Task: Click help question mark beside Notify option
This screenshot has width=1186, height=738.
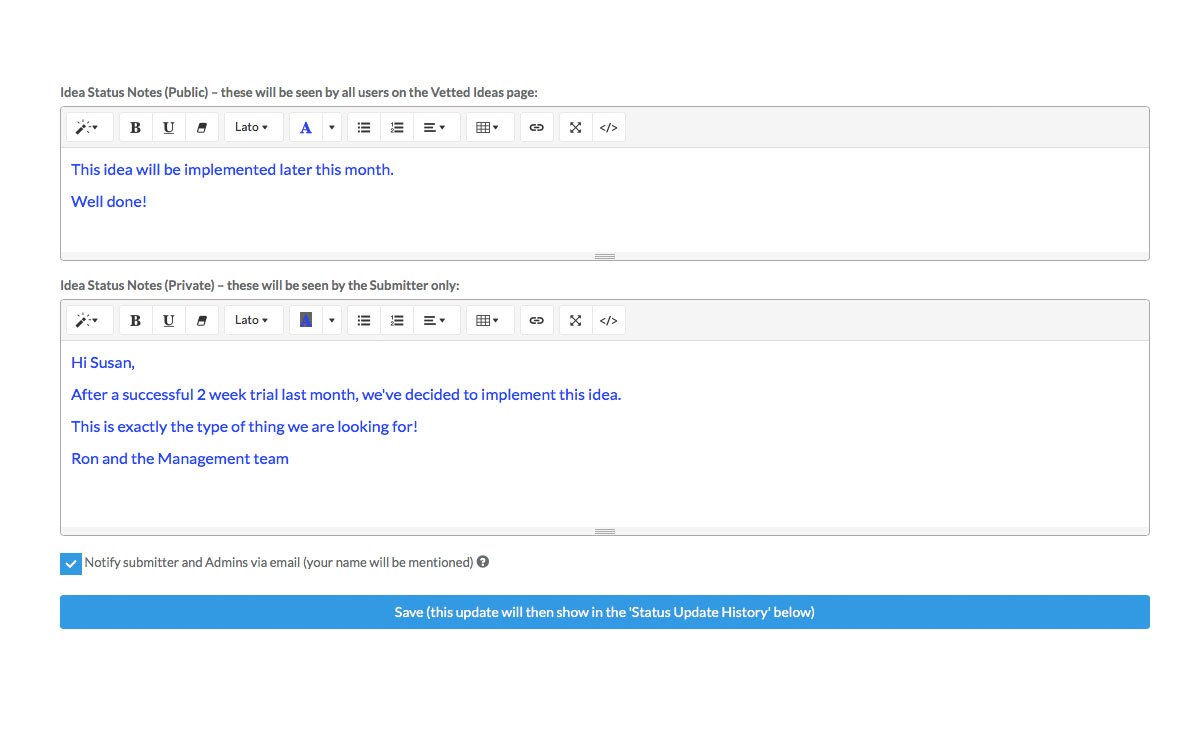Action: (x=483, y=562)
